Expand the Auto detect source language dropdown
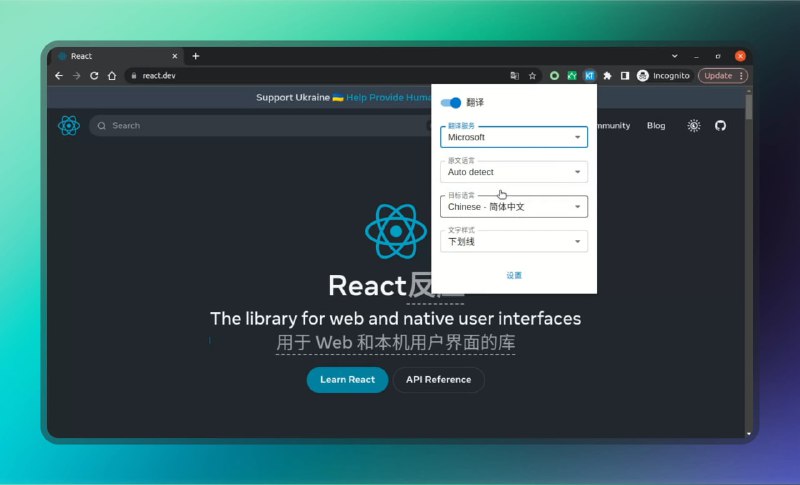This screenshot has width=800, height=485. (513, 172)
